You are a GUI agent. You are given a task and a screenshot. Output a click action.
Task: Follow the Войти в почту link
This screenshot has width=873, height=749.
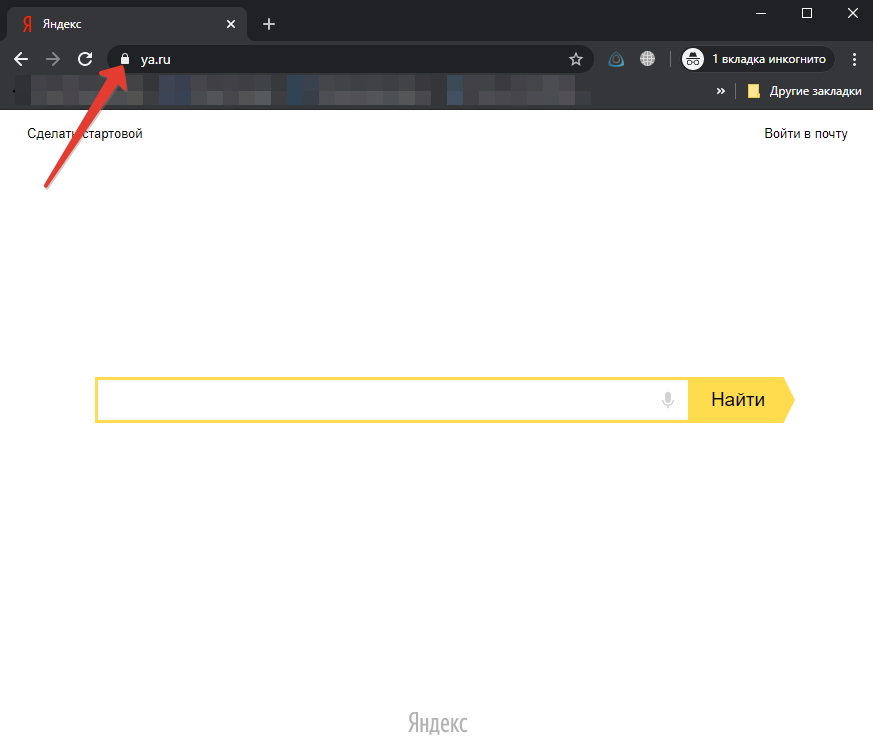[x=805, y=134]
